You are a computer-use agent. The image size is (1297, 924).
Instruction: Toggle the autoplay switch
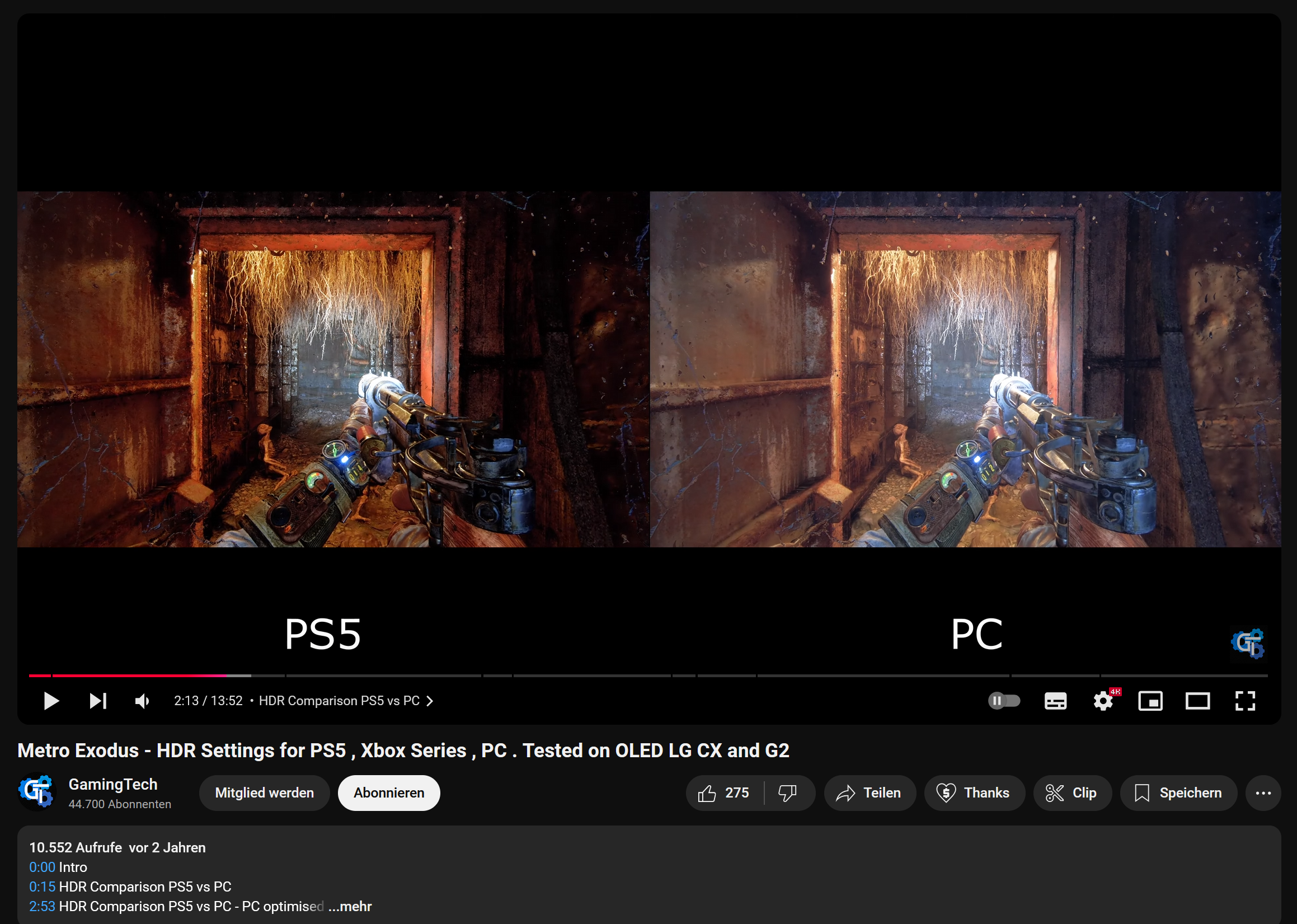click(1004, 701)
